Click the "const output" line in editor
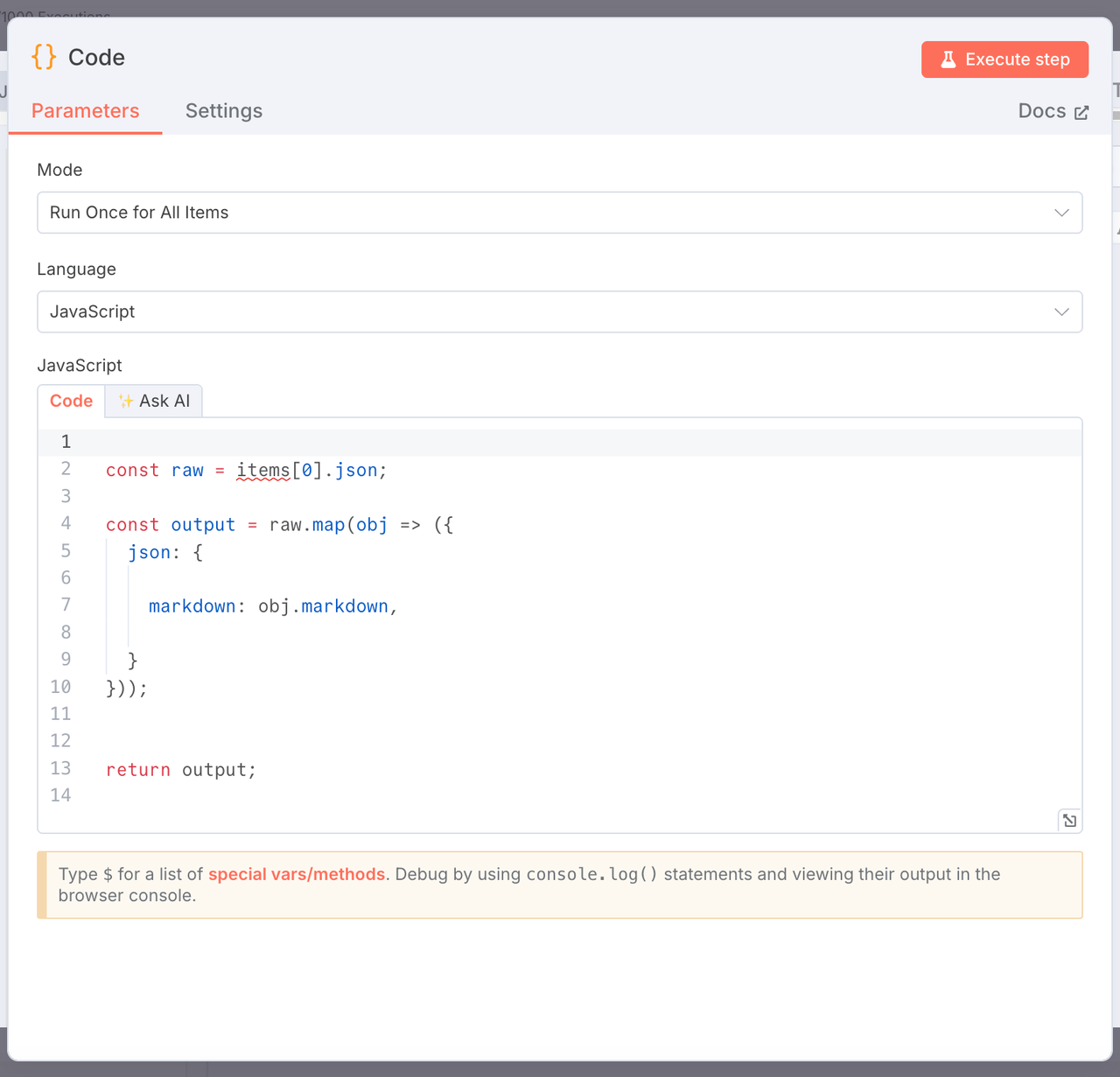 (x=279, y=525)
